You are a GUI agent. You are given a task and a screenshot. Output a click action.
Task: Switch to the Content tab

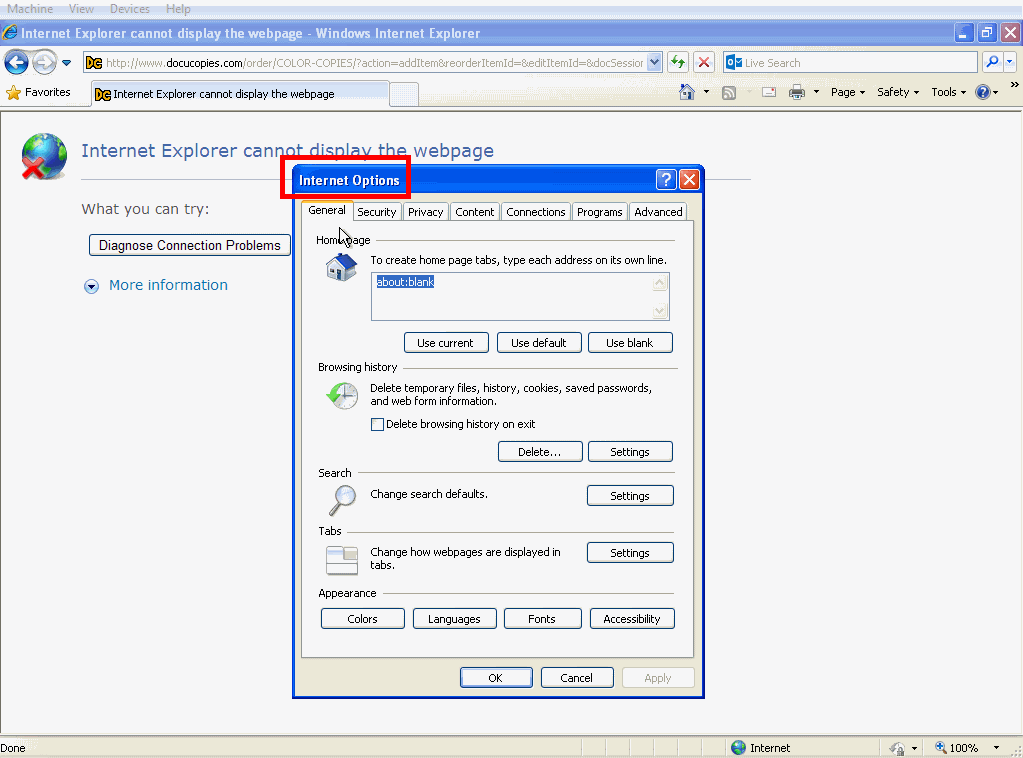pos(474,212)
